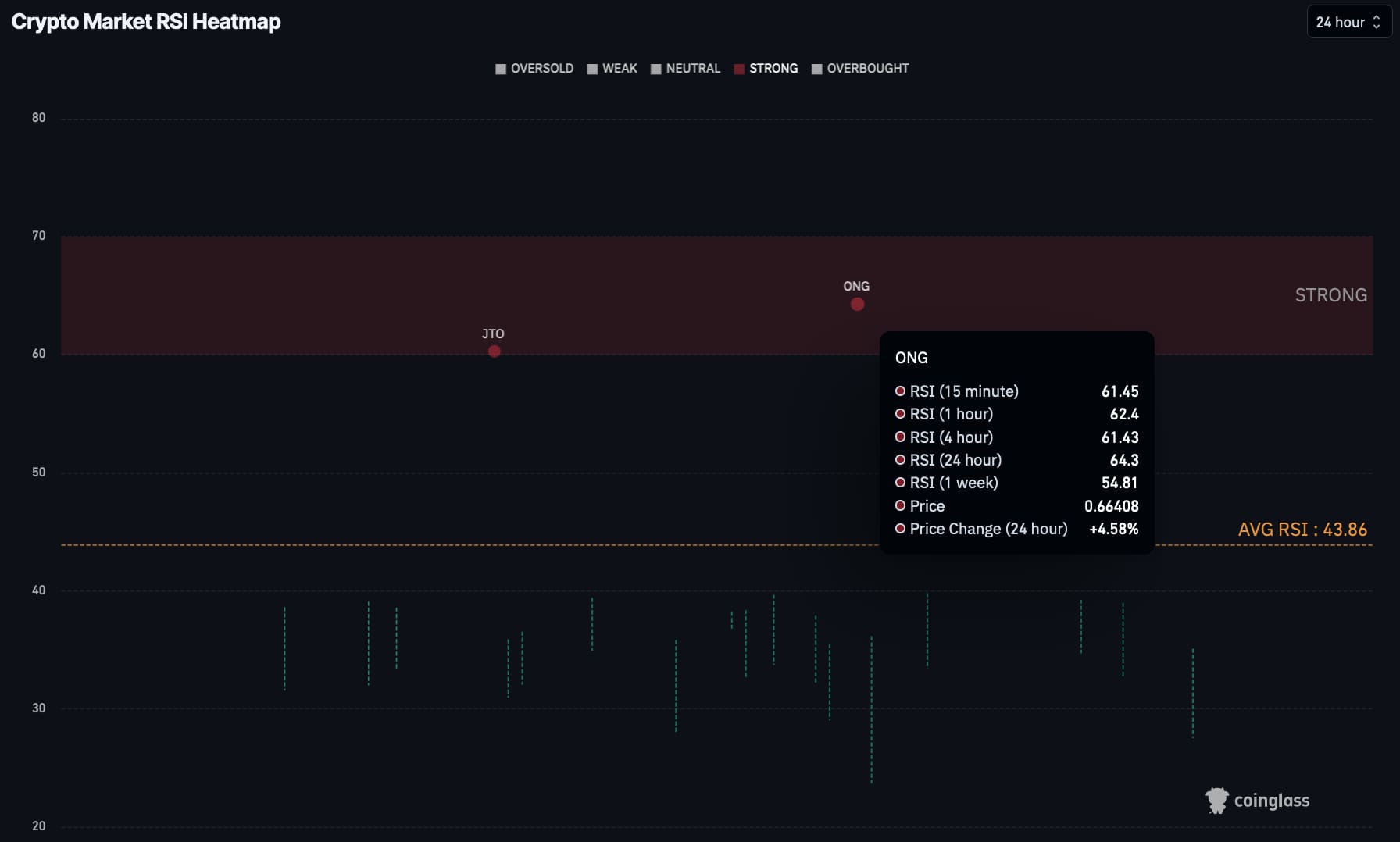
Task: Click the OVERBOUGHT legend marker
Action: (817, 69)
